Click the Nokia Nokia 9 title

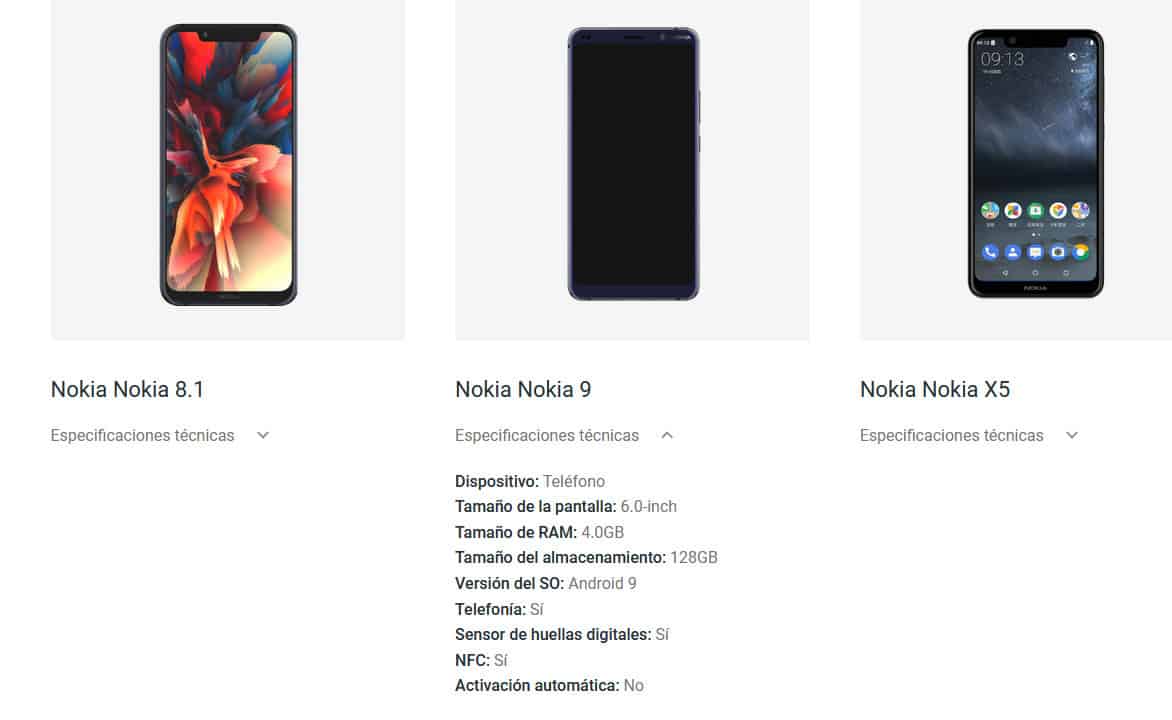point(522,390)
